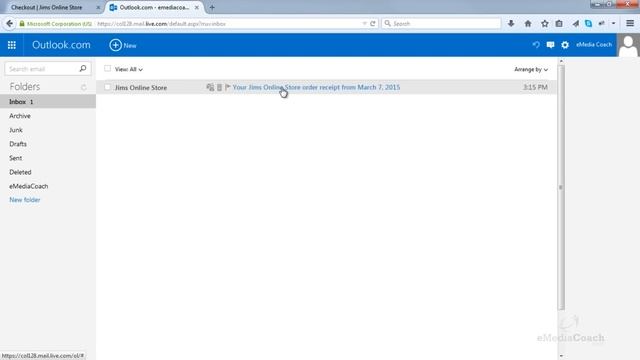640x360 pixels.
Task: Click the New plus circle icon
Action: [x=116, y=45]
